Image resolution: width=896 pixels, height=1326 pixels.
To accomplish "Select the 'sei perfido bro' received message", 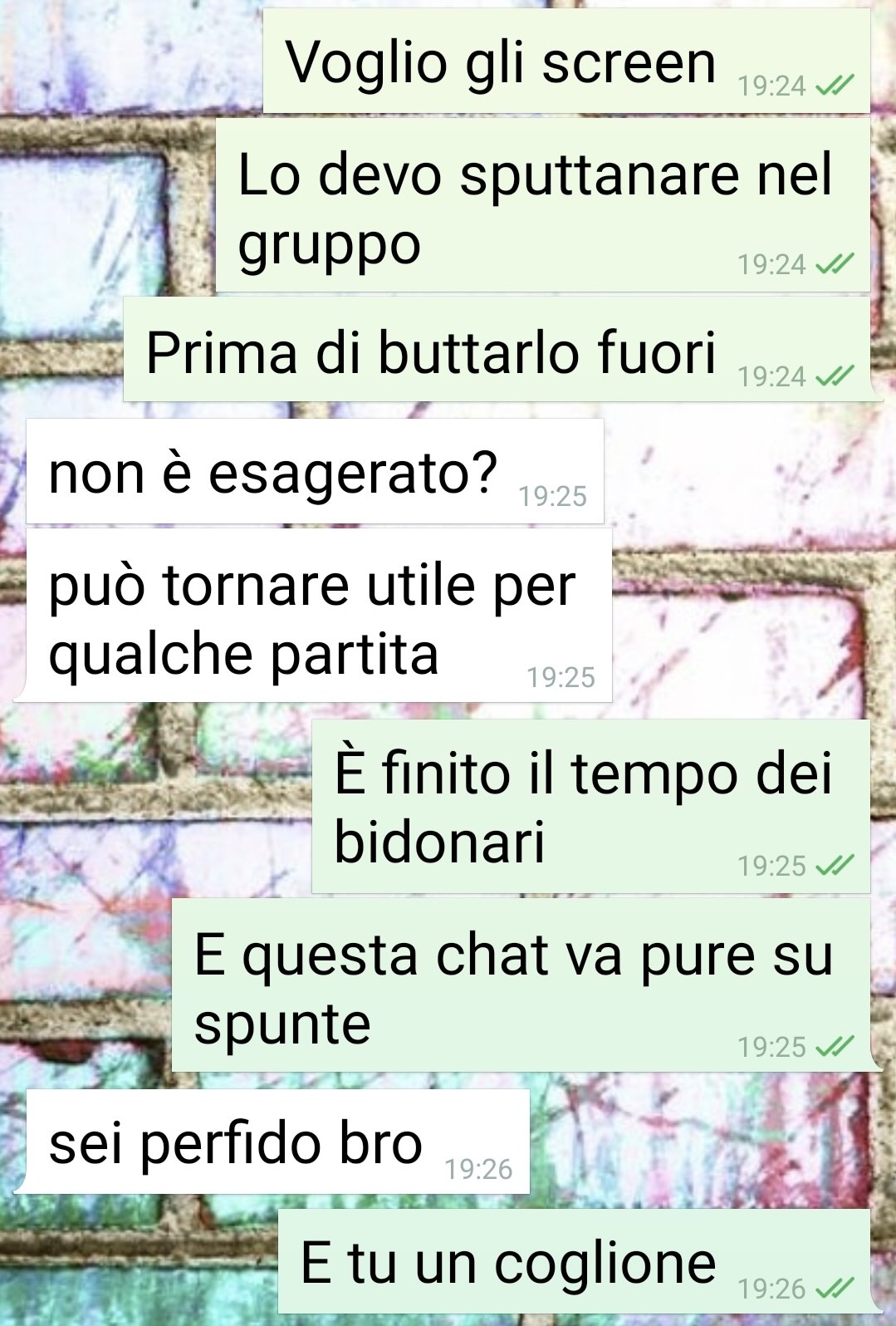I will pos(272,1141).
